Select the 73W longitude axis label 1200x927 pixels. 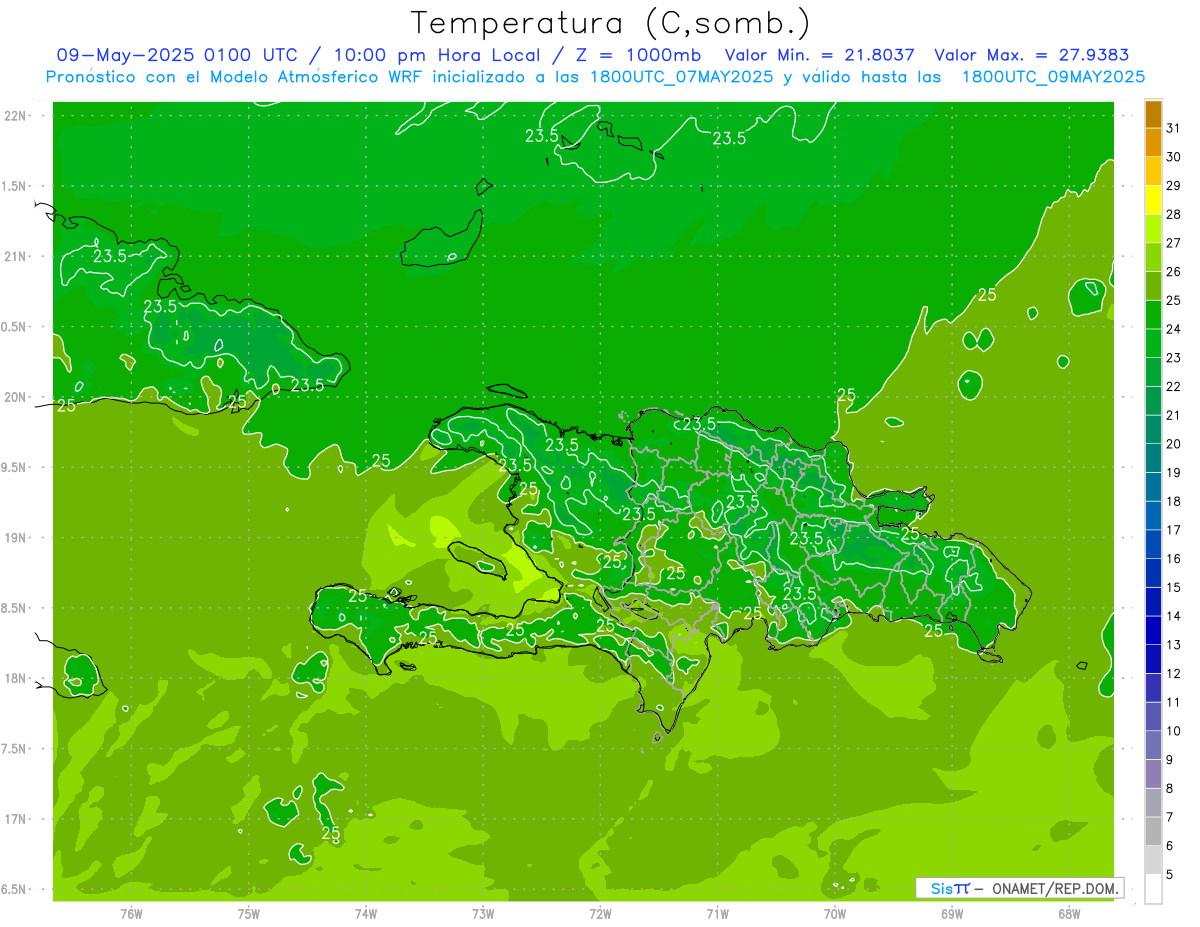point(483,914)
